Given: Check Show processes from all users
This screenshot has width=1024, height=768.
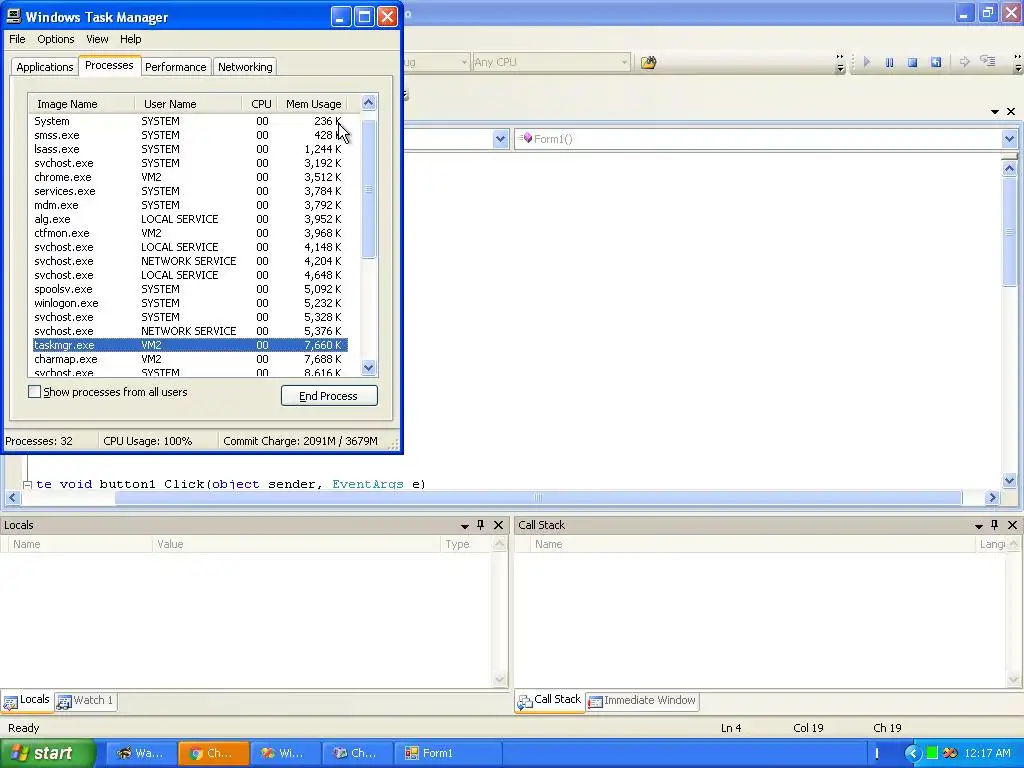Looking at the screenshot, I should [35, 392].
